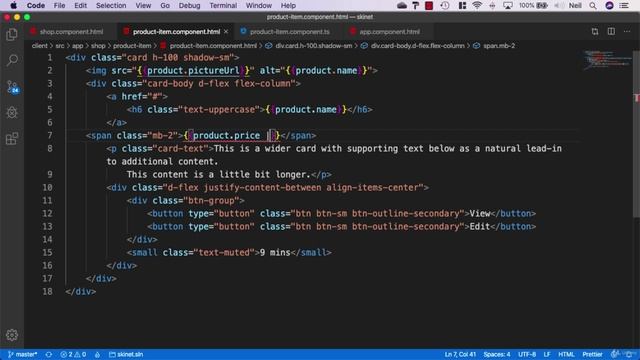
Task: Click the battery status icon
Action: click(x=542, y=5)
